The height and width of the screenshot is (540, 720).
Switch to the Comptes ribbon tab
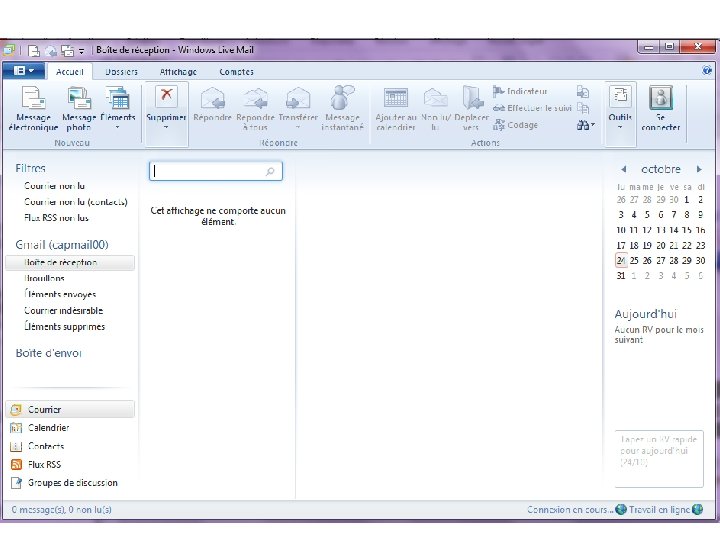(x=236, y=72)
